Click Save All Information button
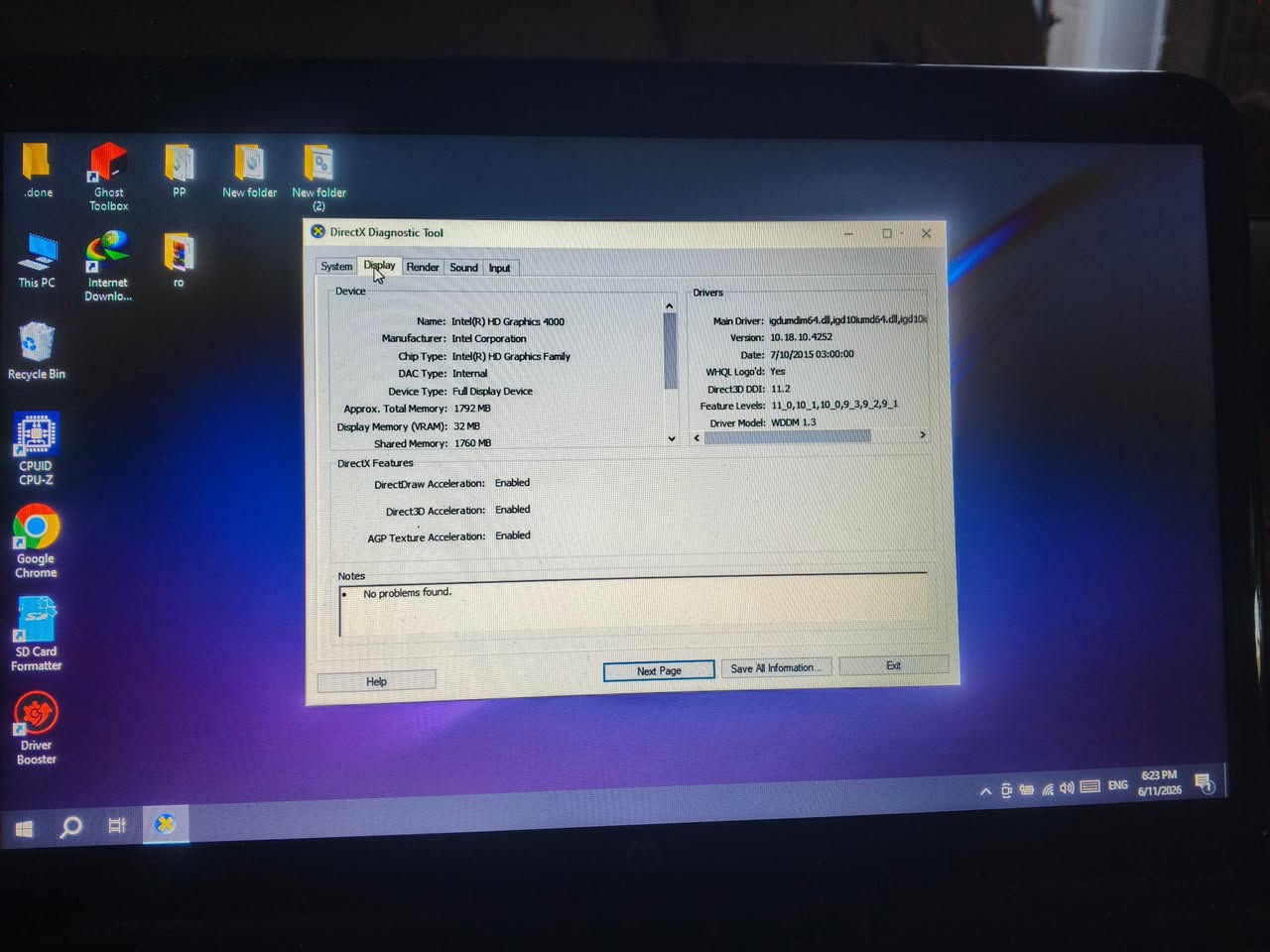The width and height of the screenshot is (1270, 952). pos(775,668)
